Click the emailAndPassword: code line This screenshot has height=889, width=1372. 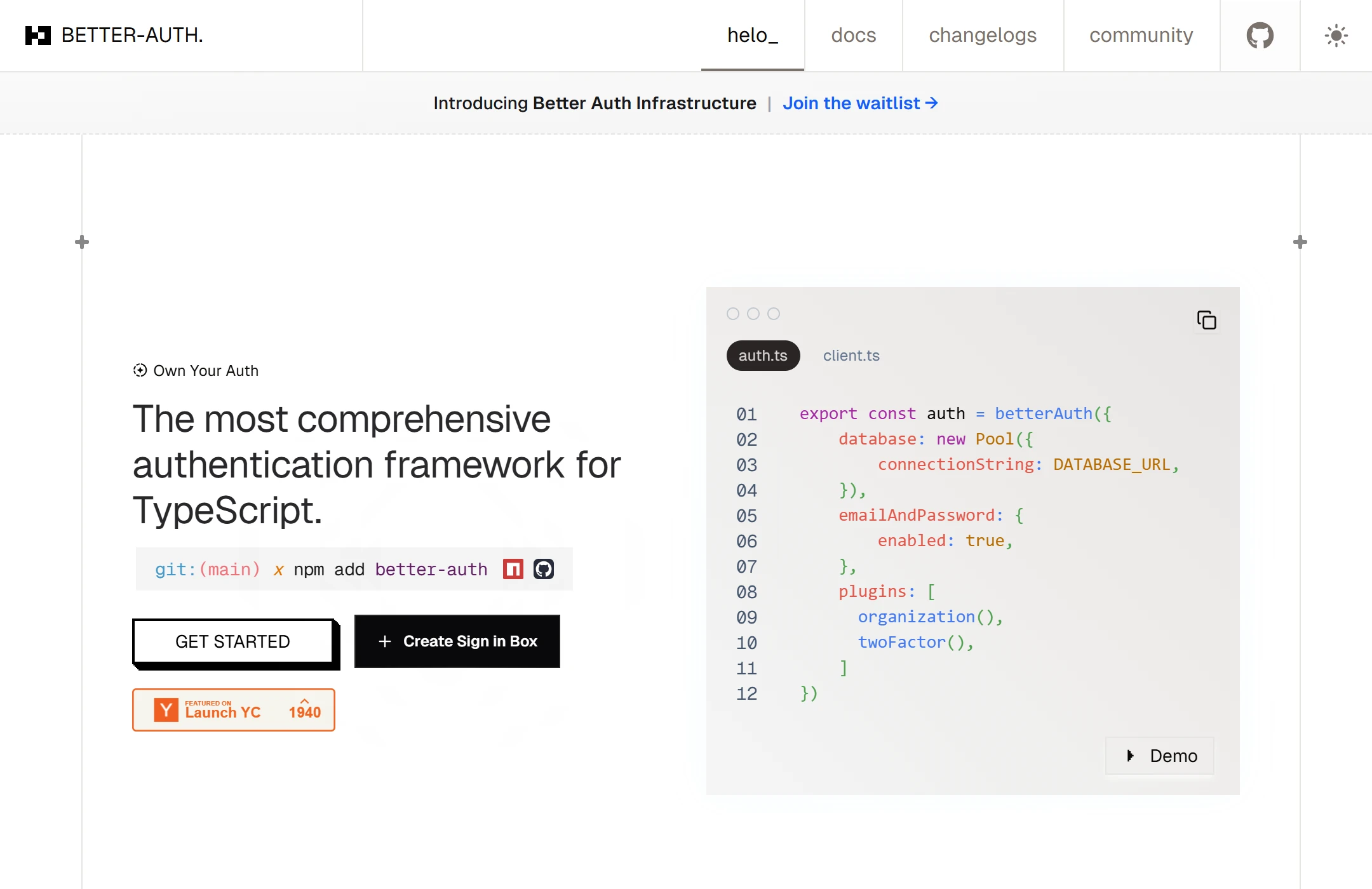pyautogui.click(x=931, y=516)
